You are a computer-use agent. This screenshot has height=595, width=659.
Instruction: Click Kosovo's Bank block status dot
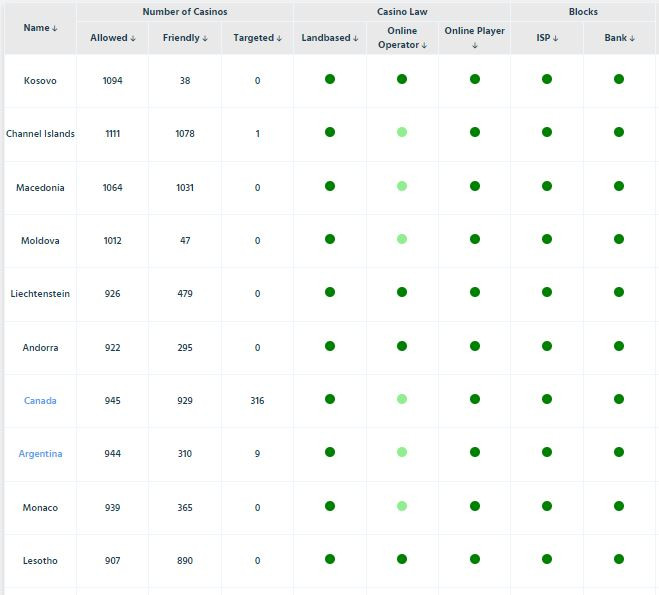tap(619, 79)
